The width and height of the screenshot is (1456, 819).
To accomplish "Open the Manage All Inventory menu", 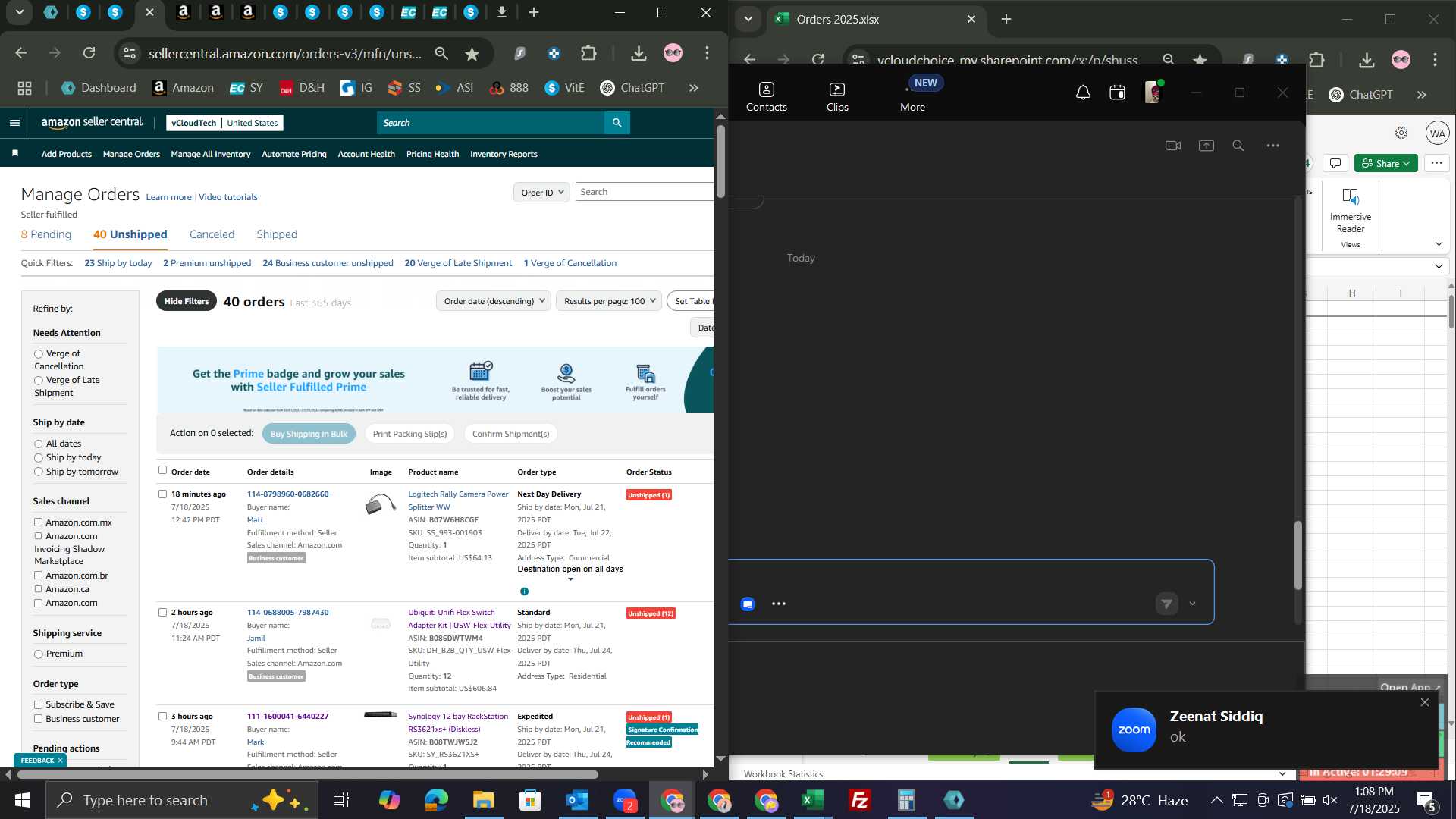I will pyautogui.click(x=211, y=154).
